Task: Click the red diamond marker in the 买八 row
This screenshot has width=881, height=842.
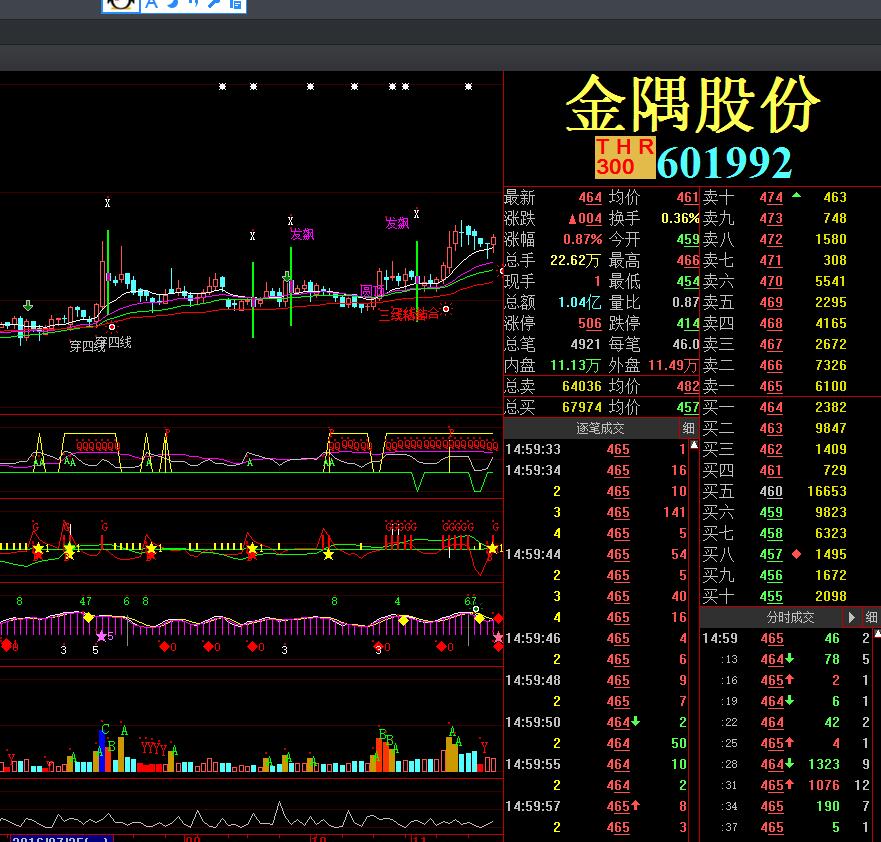Action: tap(796, 554)
